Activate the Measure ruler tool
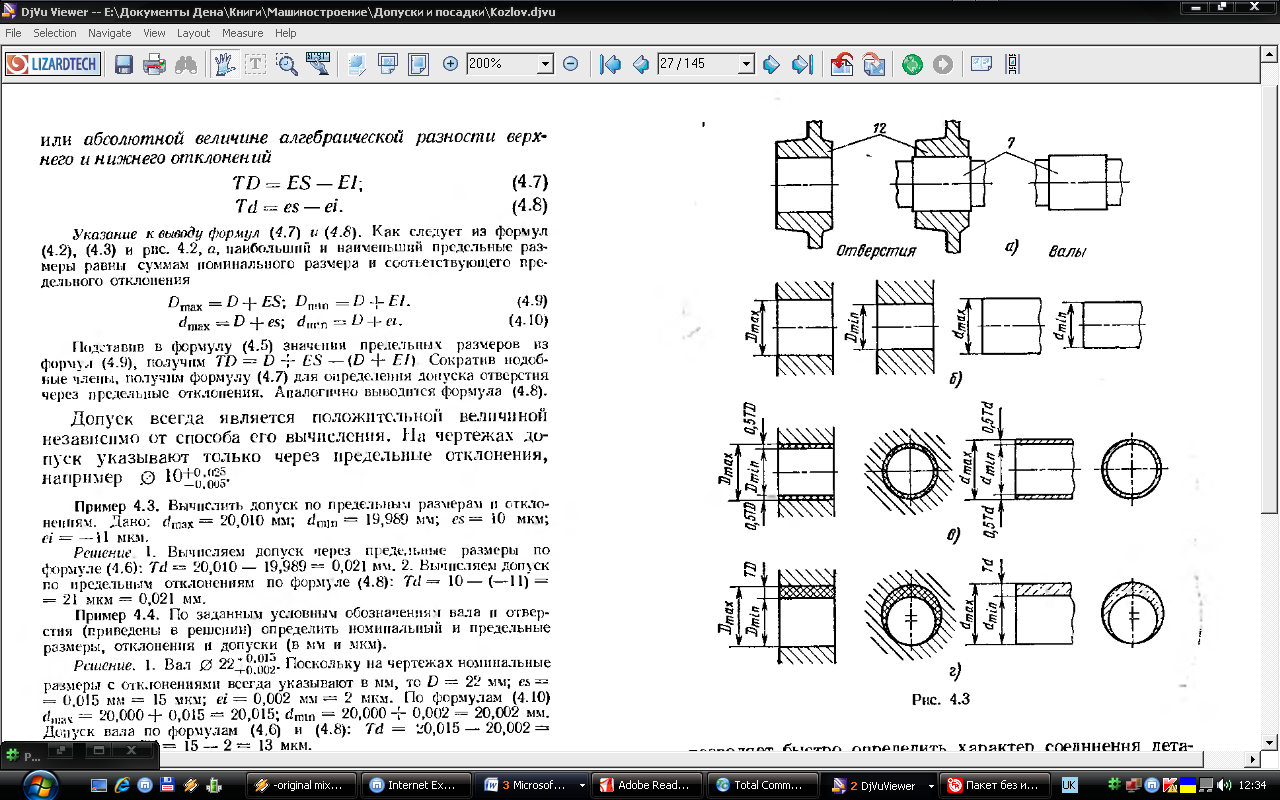The width and height of the screenshot is (1280, 800). coord(318,64)
